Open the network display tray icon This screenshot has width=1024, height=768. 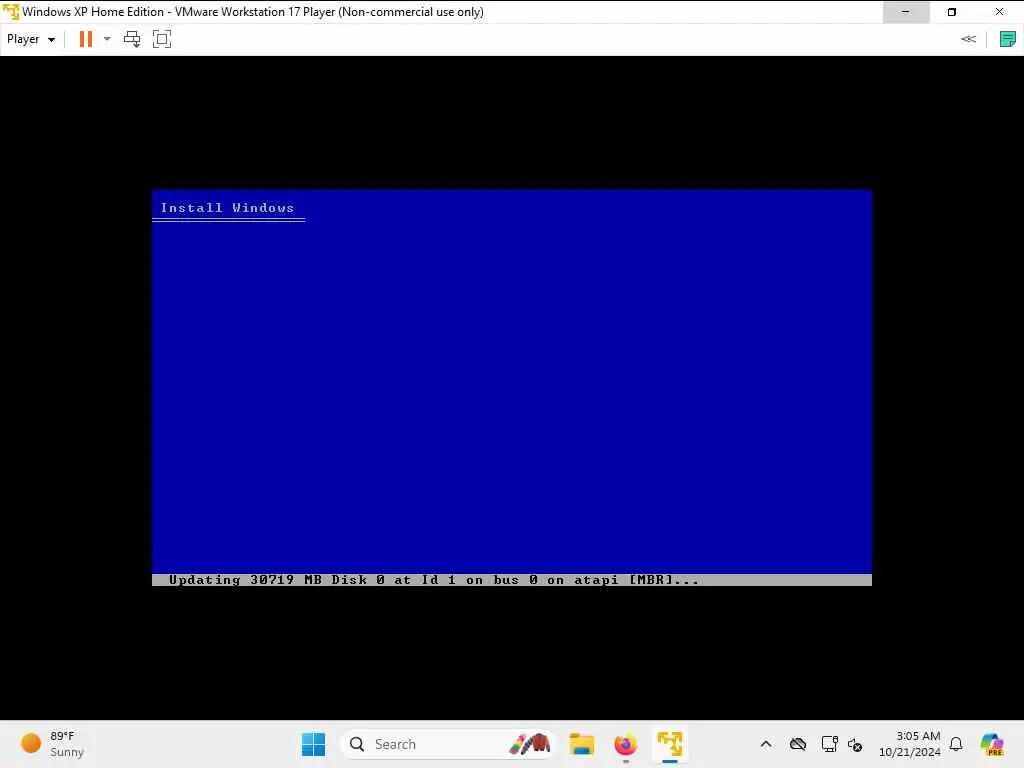tap(830, 744)
